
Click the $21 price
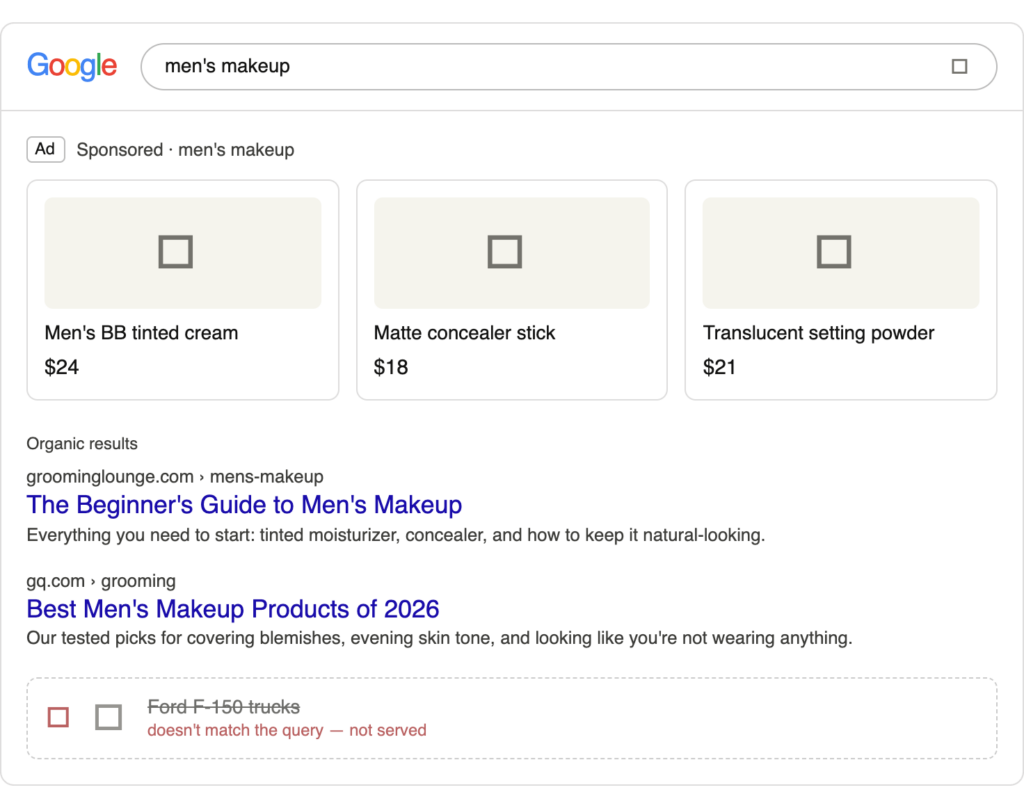click(719, 367)
